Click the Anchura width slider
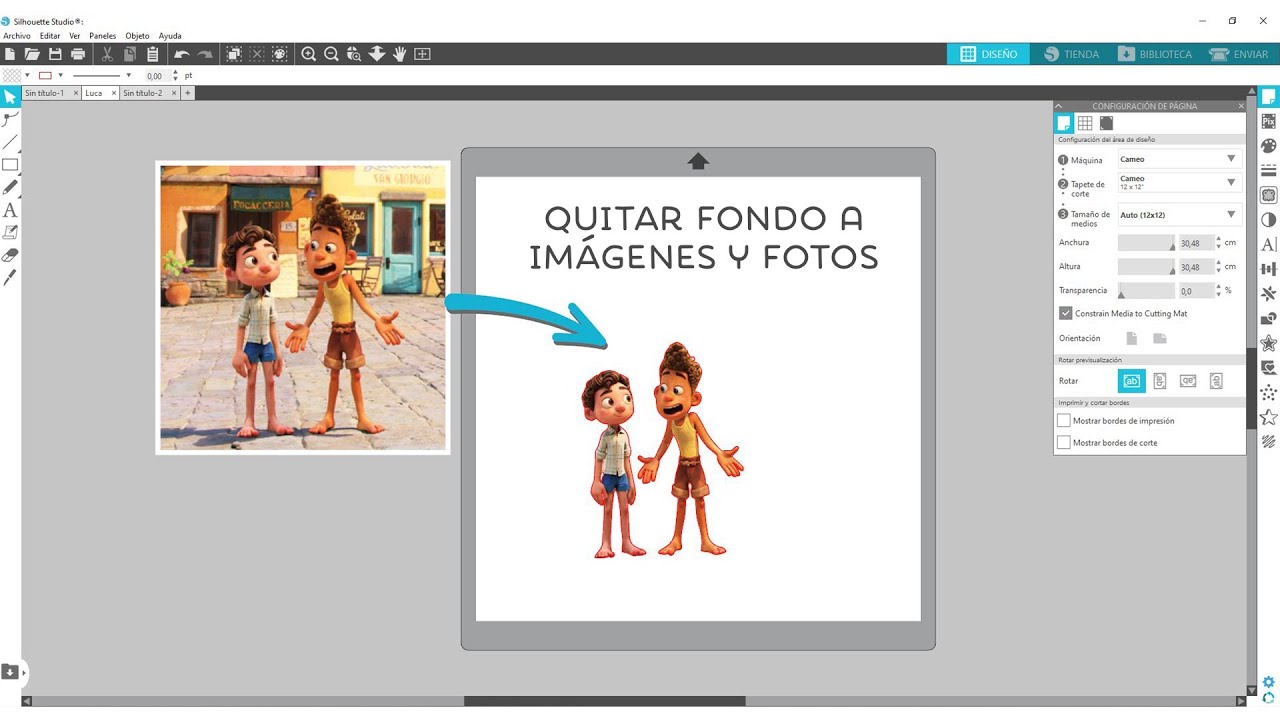Screen dimensions: 1280x720 tap(1146, 243)
